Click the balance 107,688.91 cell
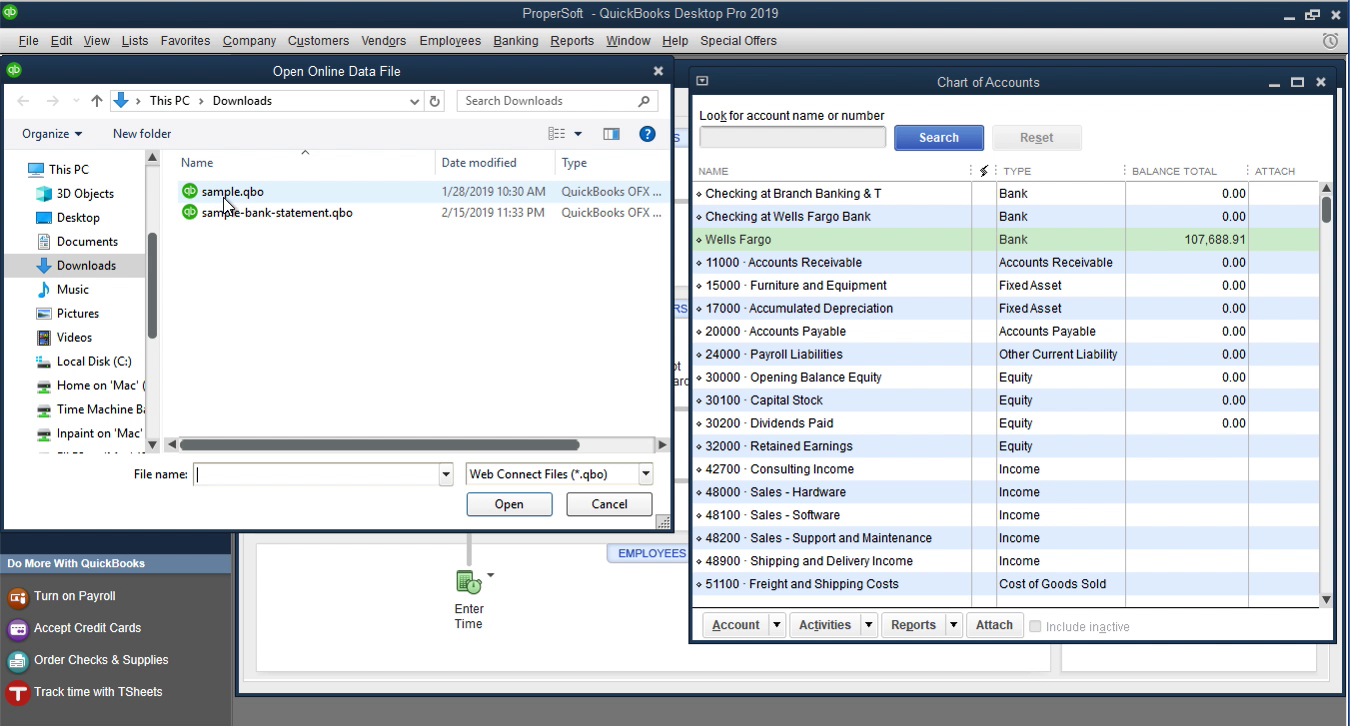Image resolution: width=1350 pixels, height=726 pixels. tap(1187, 240)
